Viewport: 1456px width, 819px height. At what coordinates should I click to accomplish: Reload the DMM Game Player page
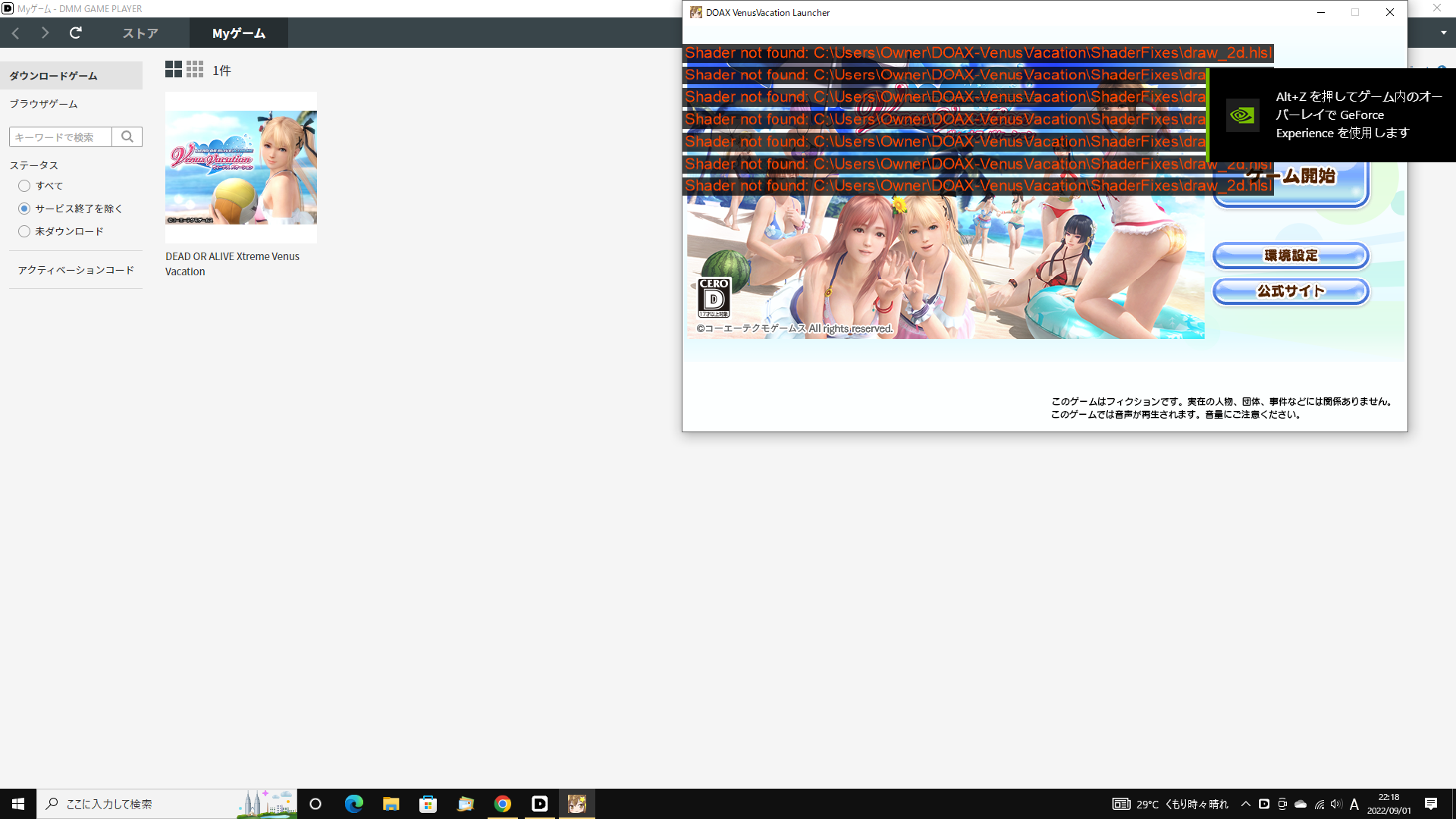point(76,33)
